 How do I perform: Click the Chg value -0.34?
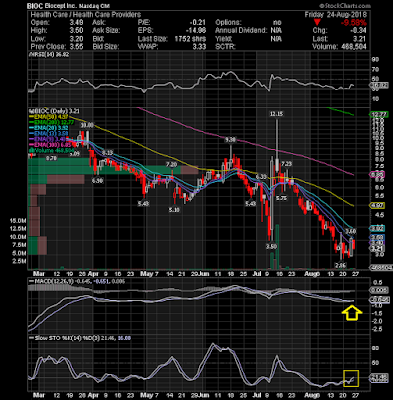(x=359, y=31)
